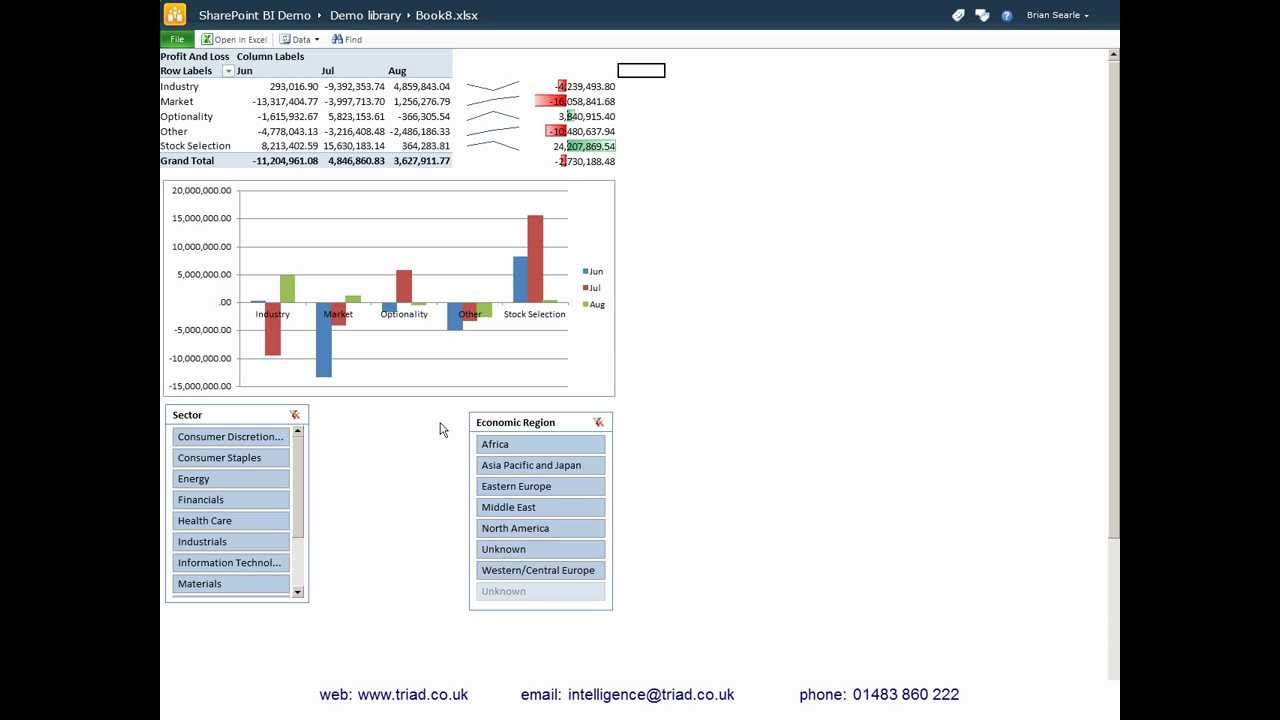Select the empty highlighted worksheet cell
This screenshot has height=720, width=1280.
point(641,70)
